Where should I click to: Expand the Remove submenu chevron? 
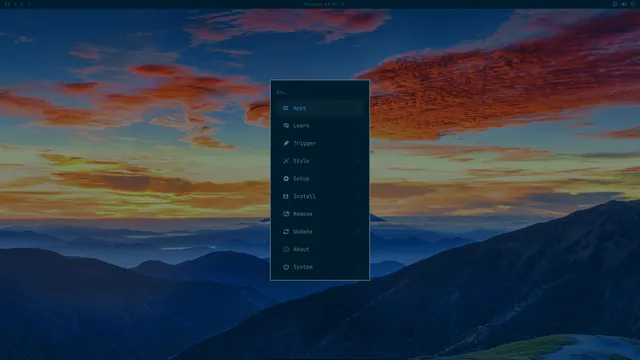click(358, 214)
